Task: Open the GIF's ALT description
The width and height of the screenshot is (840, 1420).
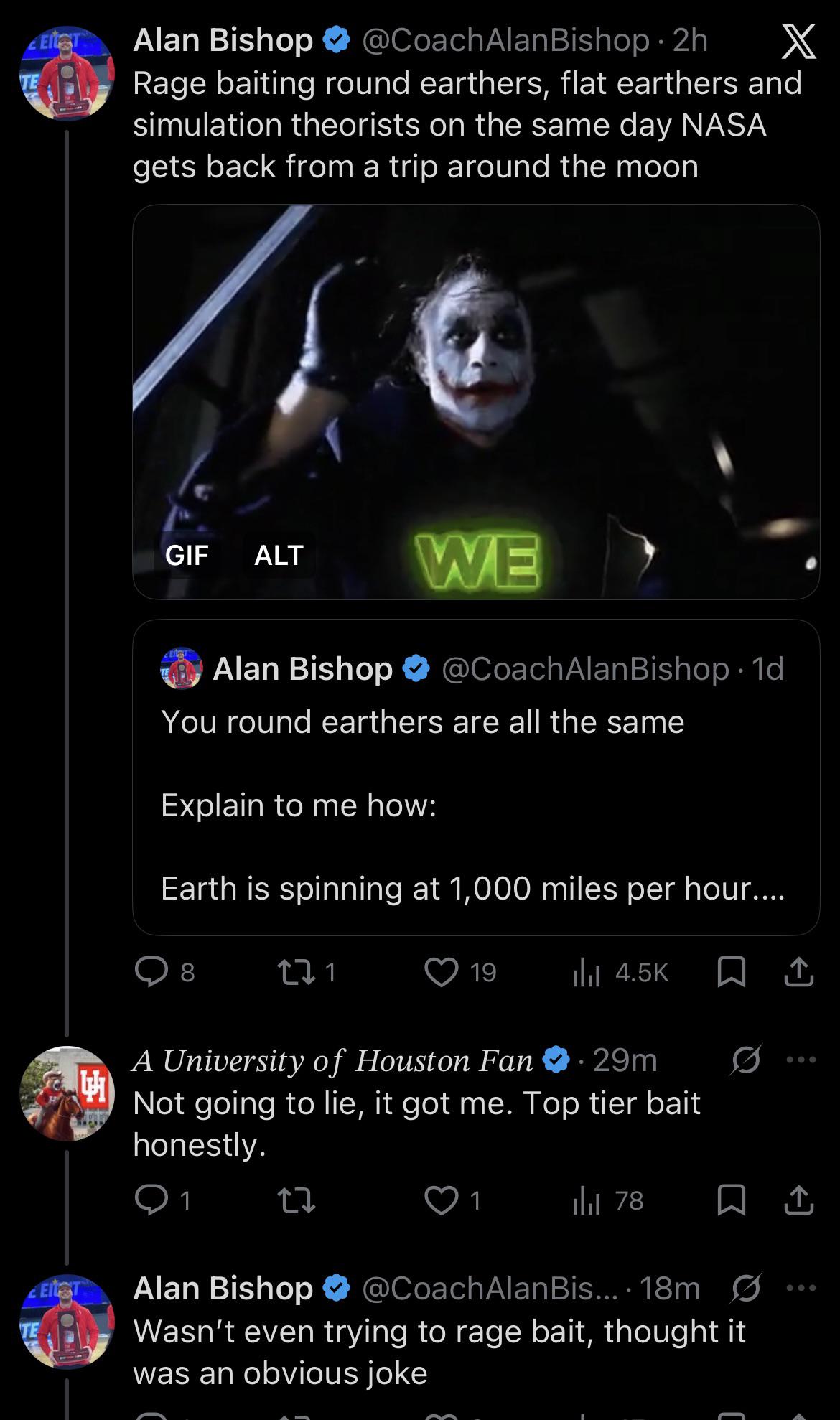Action: [279, 555]
